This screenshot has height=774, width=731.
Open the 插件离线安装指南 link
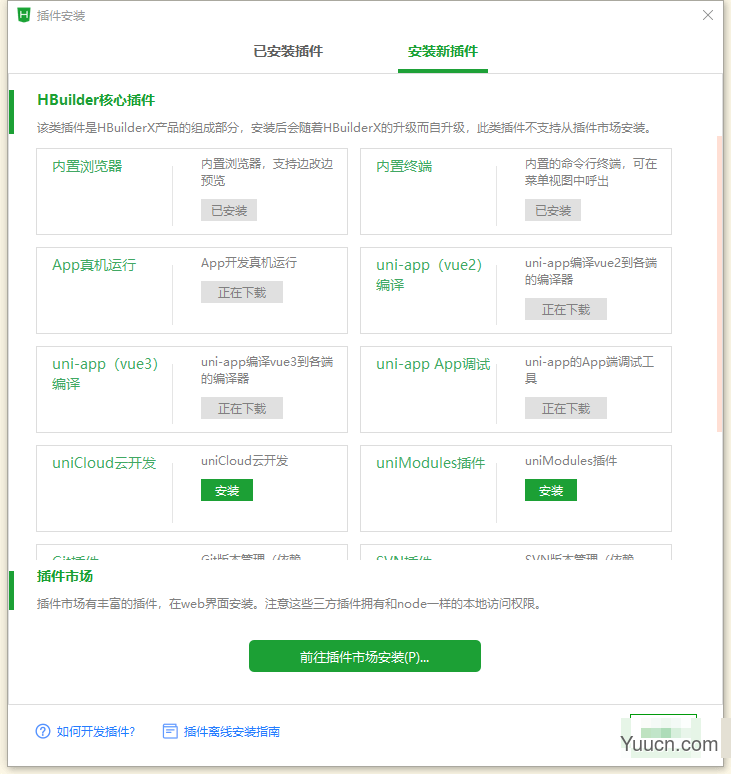pos(231,732)
